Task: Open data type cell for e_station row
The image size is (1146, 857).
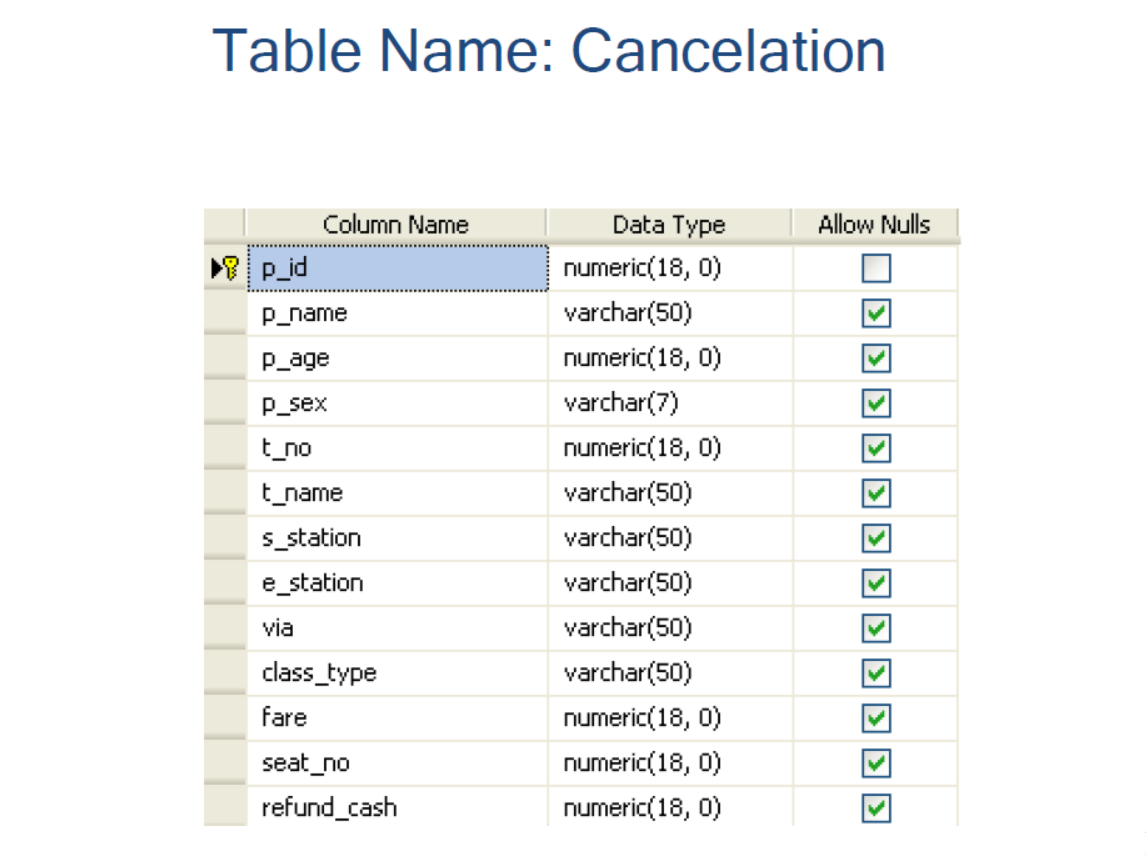Action: [669, 583]
